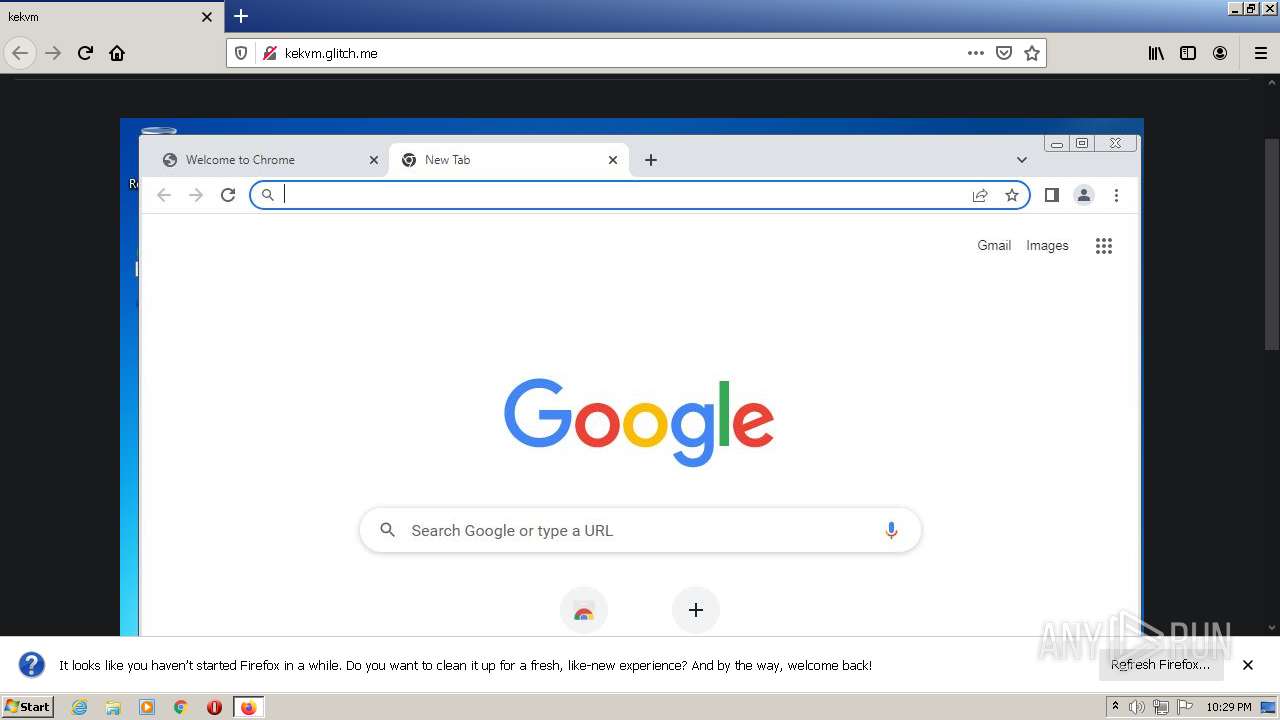Select the kekvm Firefox tab
Viewport: 1280px width, 720px height.
click(112, 17)
